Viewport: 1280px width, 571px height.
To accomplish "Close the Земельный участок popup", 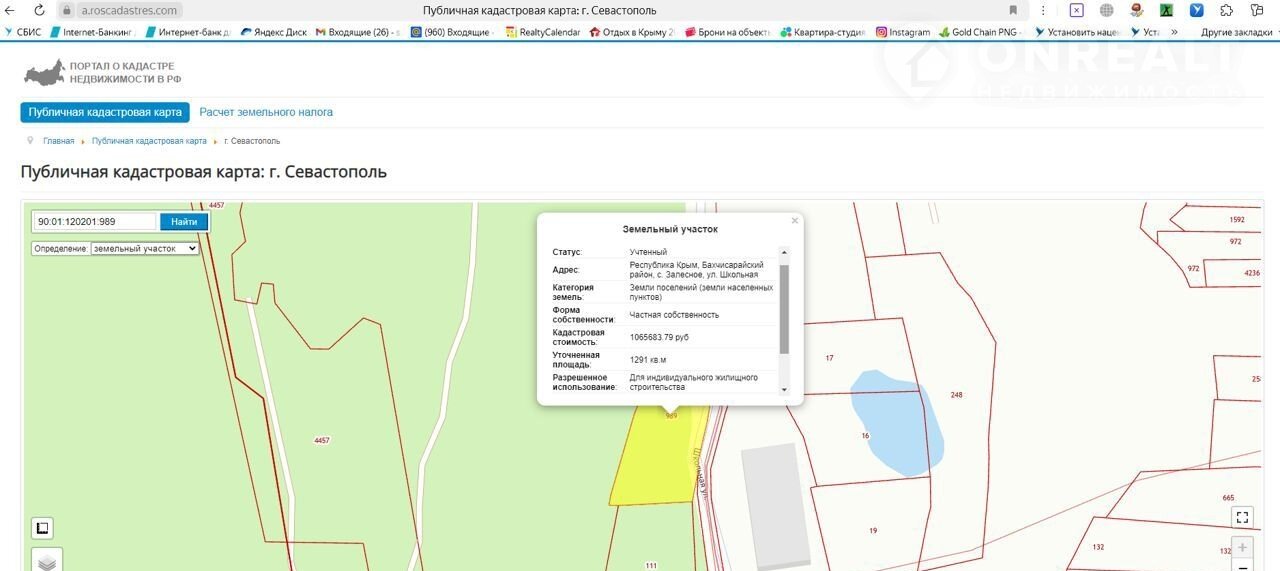I will coord(795,220).
